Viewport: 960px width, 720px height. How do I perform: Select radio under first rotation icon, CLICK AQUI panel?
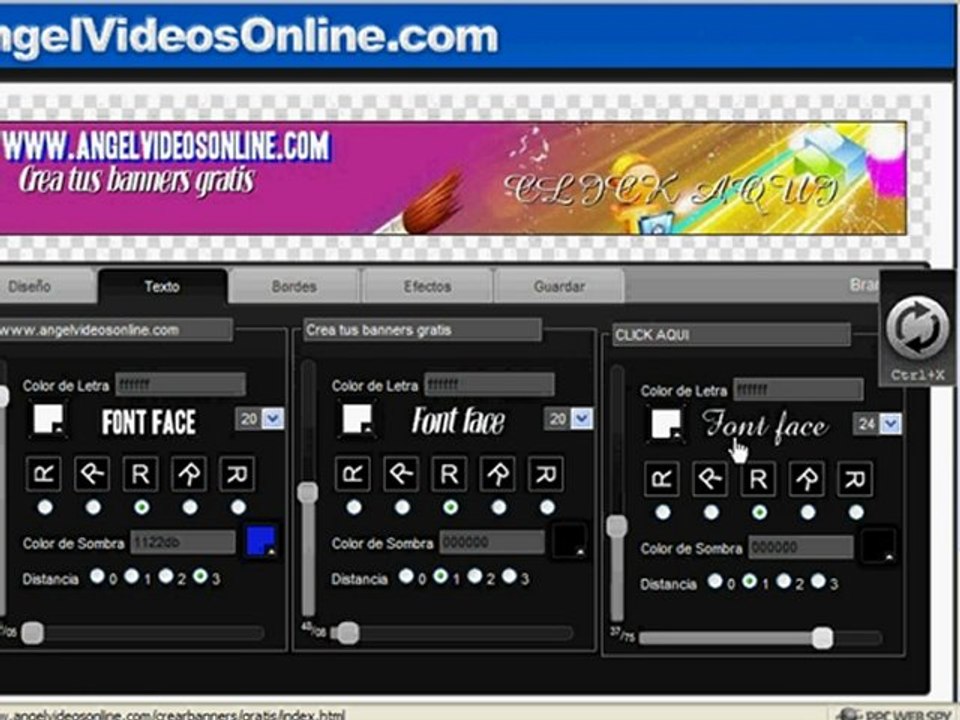click(662, 512)
